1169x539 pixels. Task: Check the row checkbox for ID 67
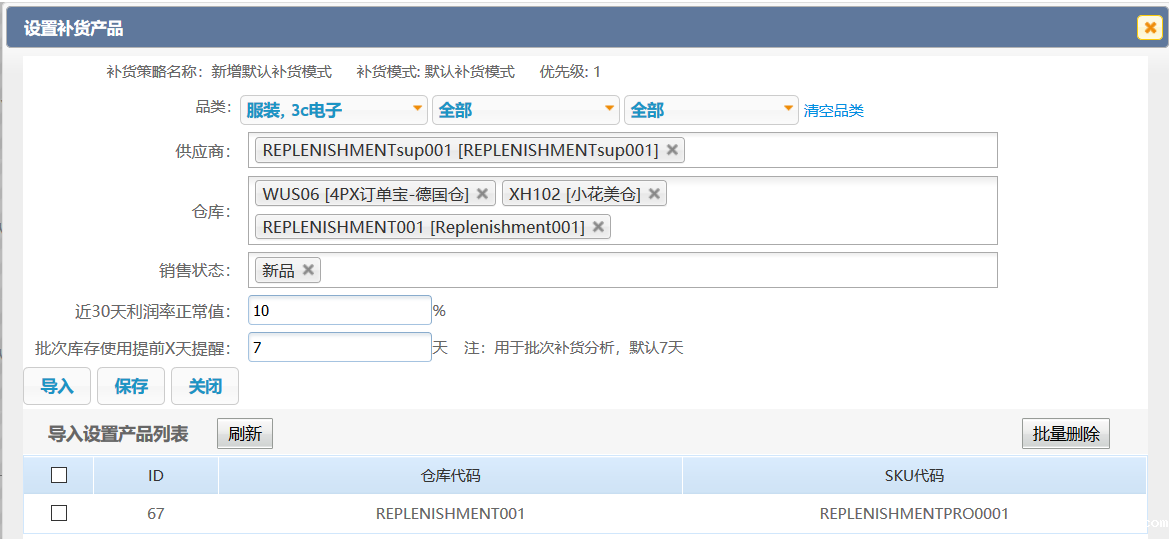point(59,513)
